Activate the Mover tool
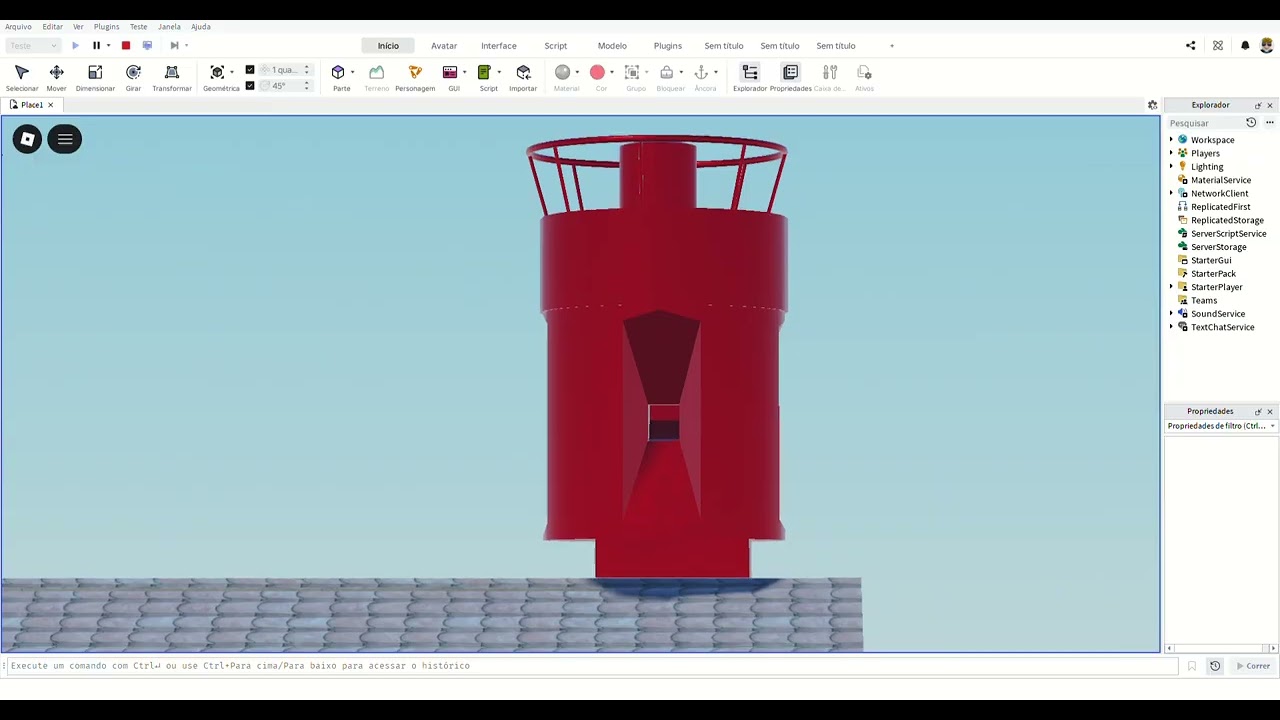1280x720 pixels. click(x=56, y=78)
